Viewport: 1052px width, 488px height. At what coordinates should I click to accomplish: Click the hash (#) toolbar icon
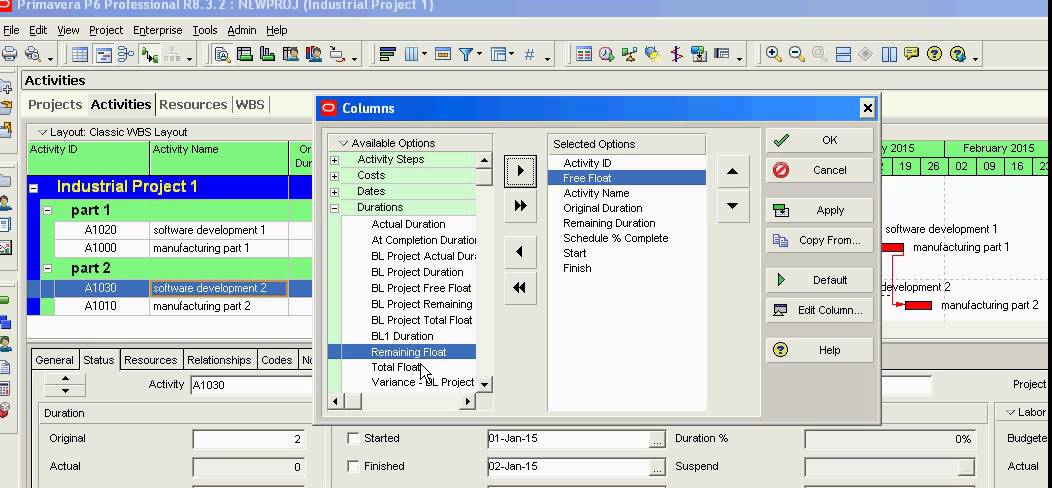coord(529,55)
